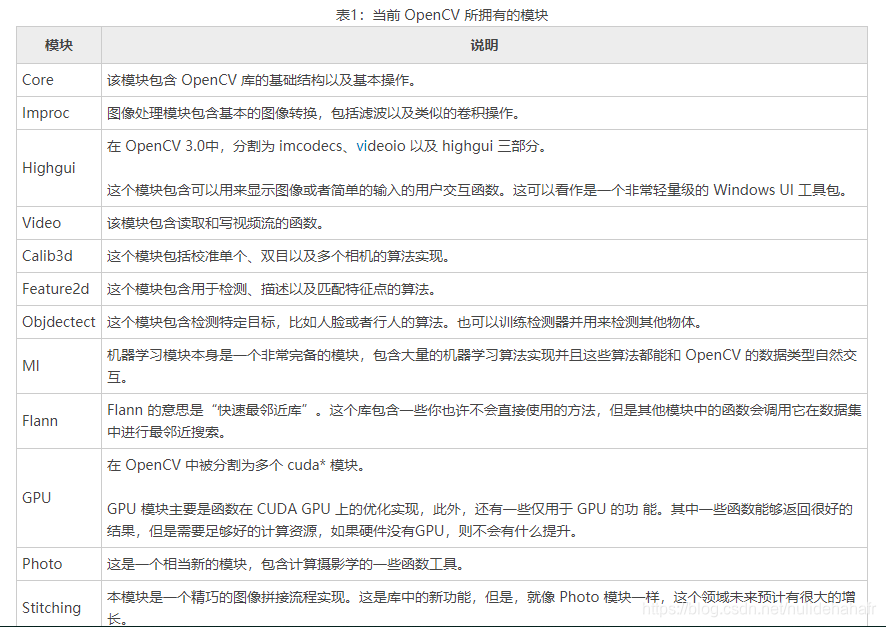The width and height of the screenshot is (886, 627).
Task: Click the sentence mentioning Windows UI 工具包
Action: coord(478,190)
